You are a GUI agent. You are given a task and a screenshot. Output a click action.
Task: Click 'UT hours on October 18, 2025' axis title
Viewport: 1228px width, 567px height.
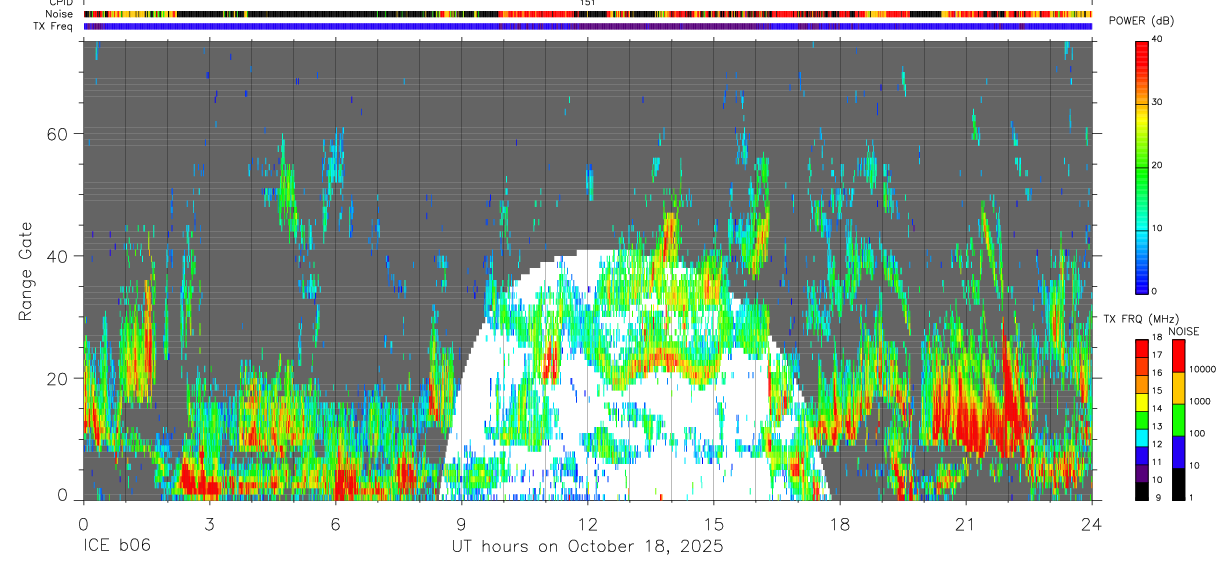[x=586, y=547]
